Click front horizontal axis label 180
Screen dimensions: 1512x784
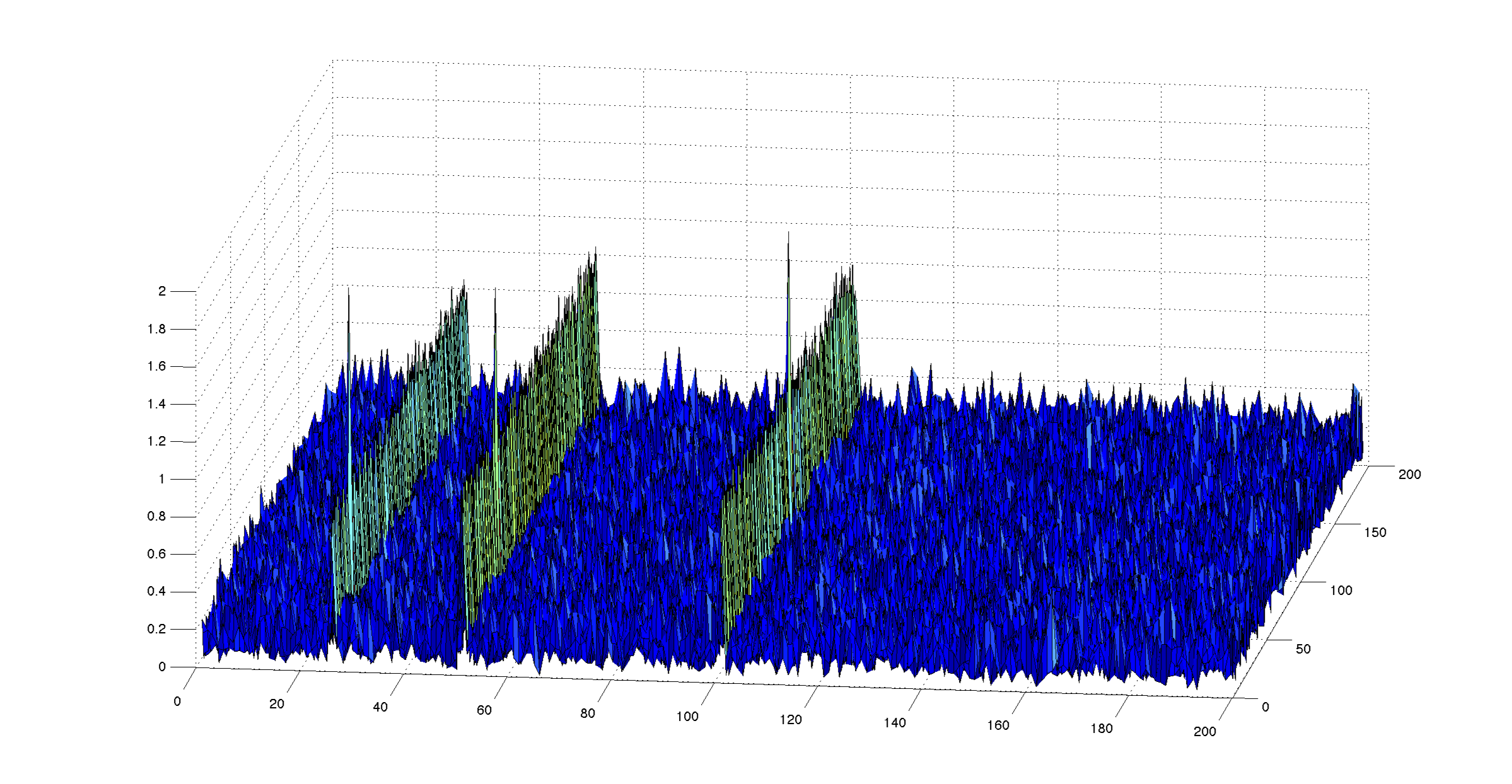coord(1102,729)
